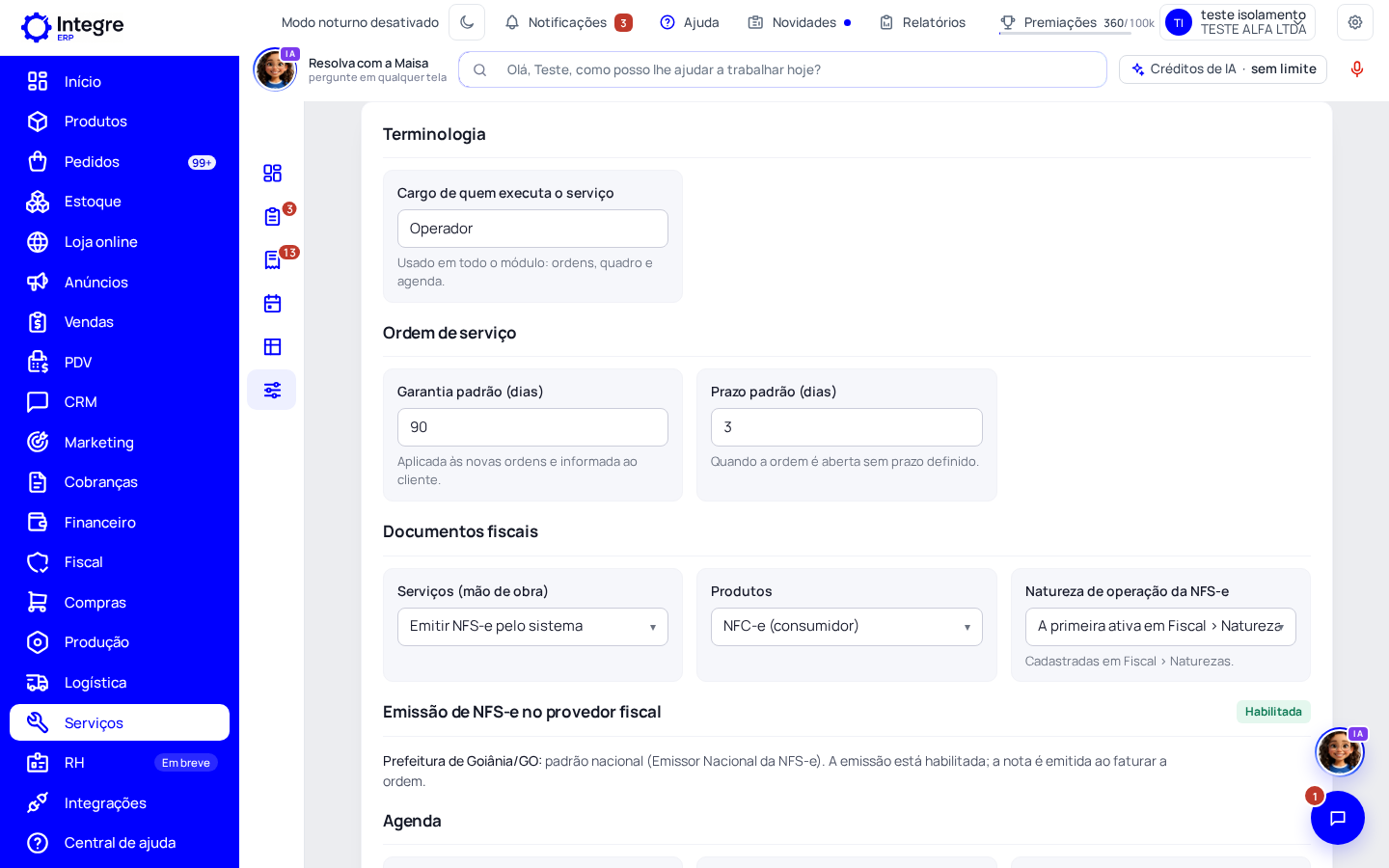Focus the Maisa assistant search field
Viewport: 1389px width, 868px height.
pyautogui.click(x=782, y=69)
